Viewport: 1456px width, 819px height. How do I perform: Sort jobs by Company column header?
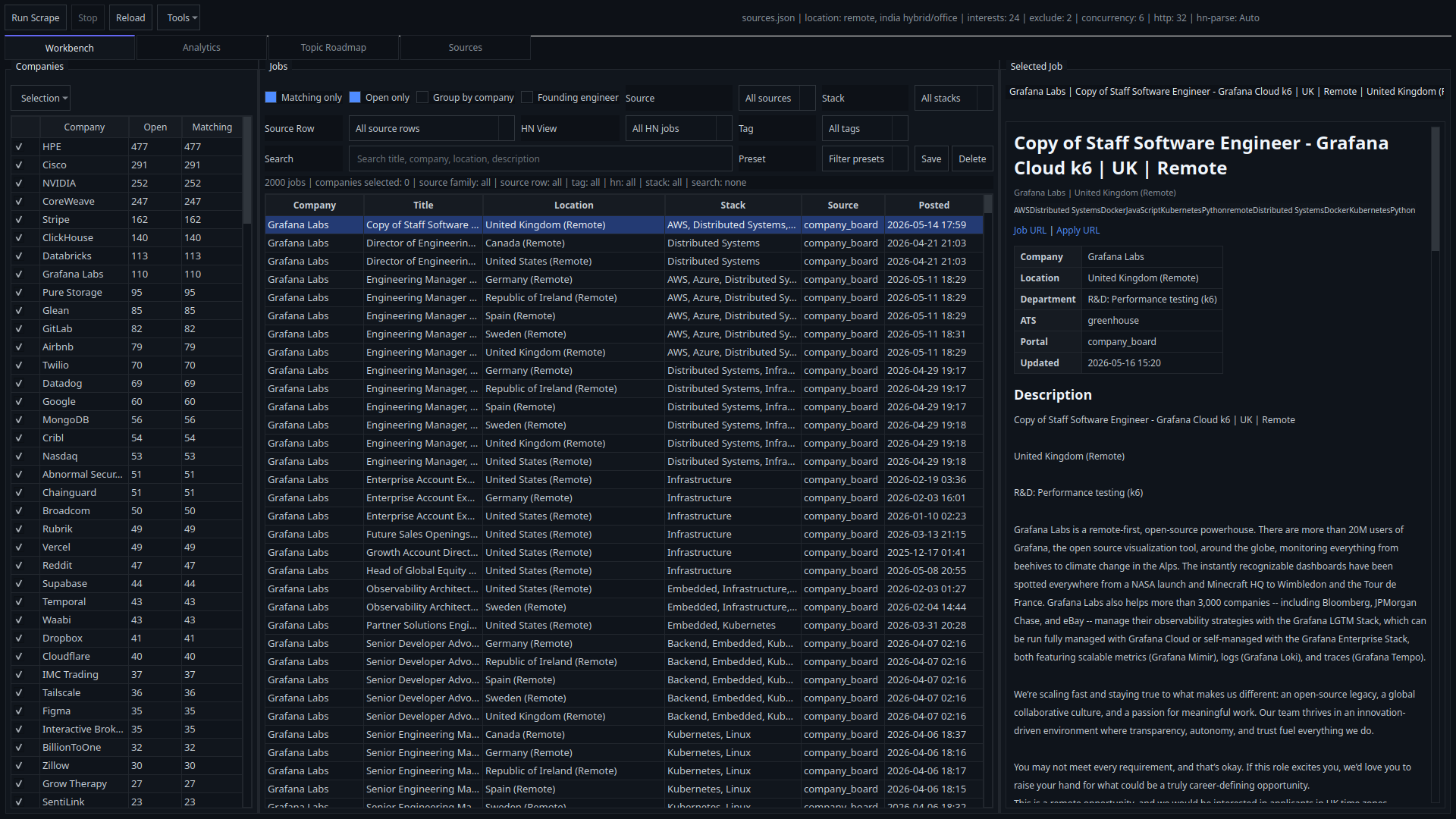pyautogui.click(x=315, y=206)
